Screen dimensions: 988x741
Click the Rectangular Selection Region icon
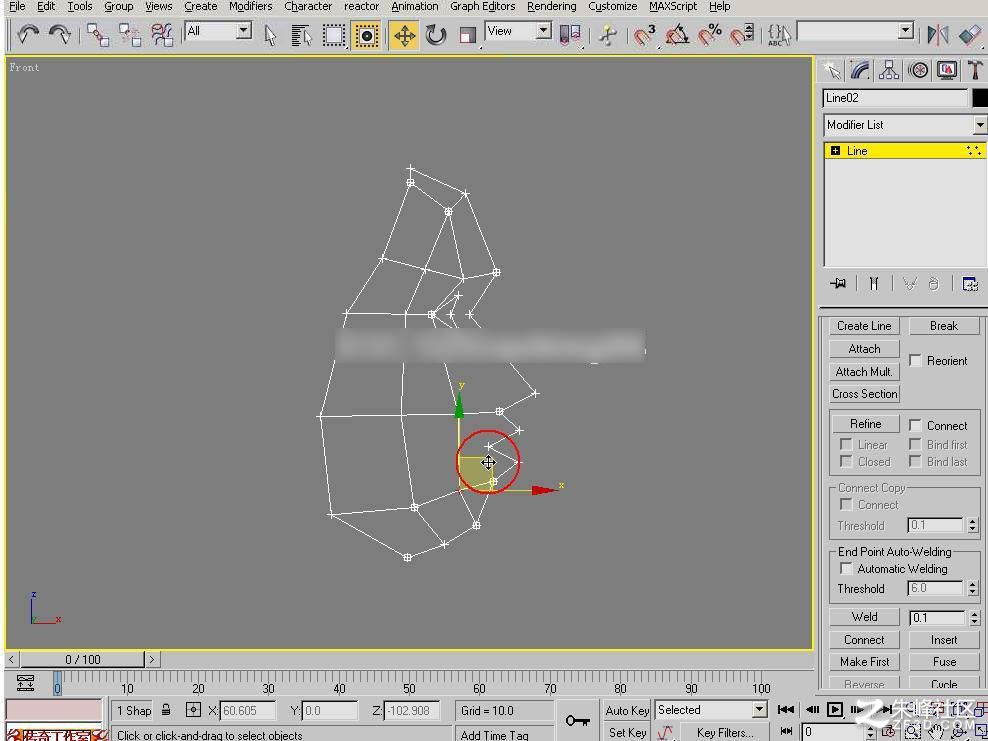coord(334,35)
